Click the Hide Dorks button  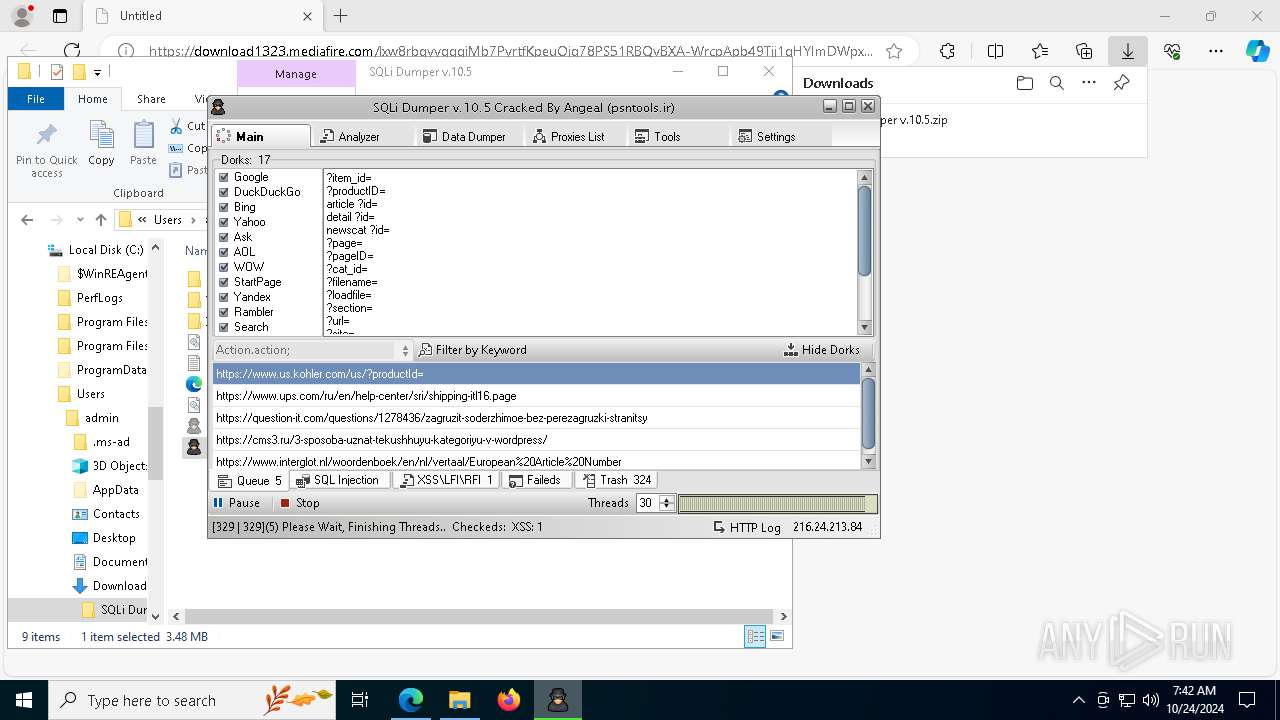[x=821, y=350]
